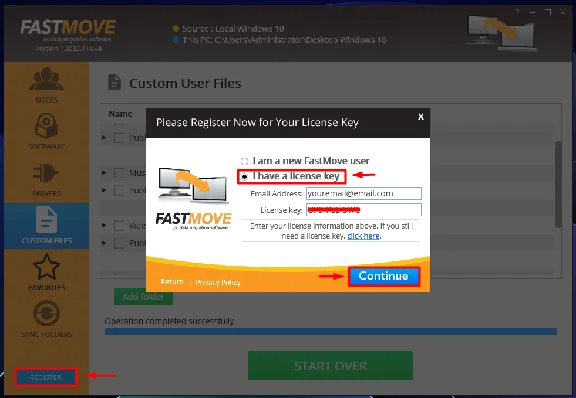The width and height of the screenshot is (576, 398).
Task: Click the operation progress bar
Action: pos(331,331)
